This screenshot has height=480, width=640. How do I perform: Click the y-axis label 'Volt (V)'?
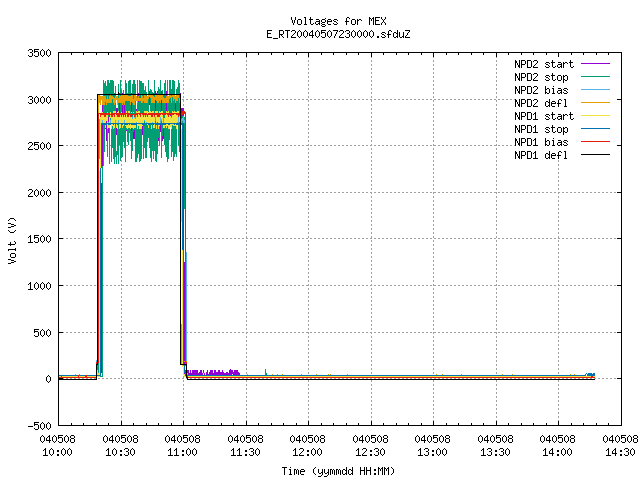click(x=12, y=240)
